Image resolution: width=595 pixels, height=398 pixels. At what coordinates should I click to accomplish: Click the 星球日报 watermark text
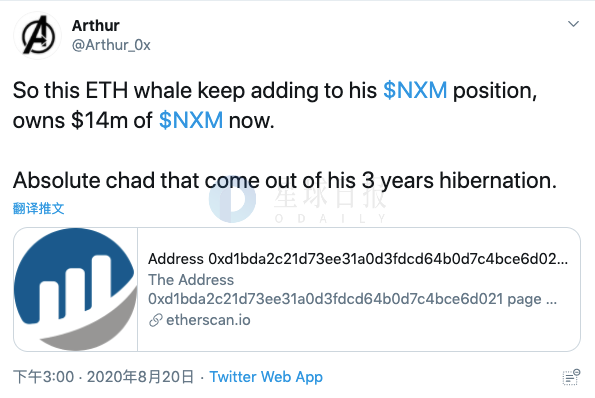pyautogui.click(x=329, y=197)
